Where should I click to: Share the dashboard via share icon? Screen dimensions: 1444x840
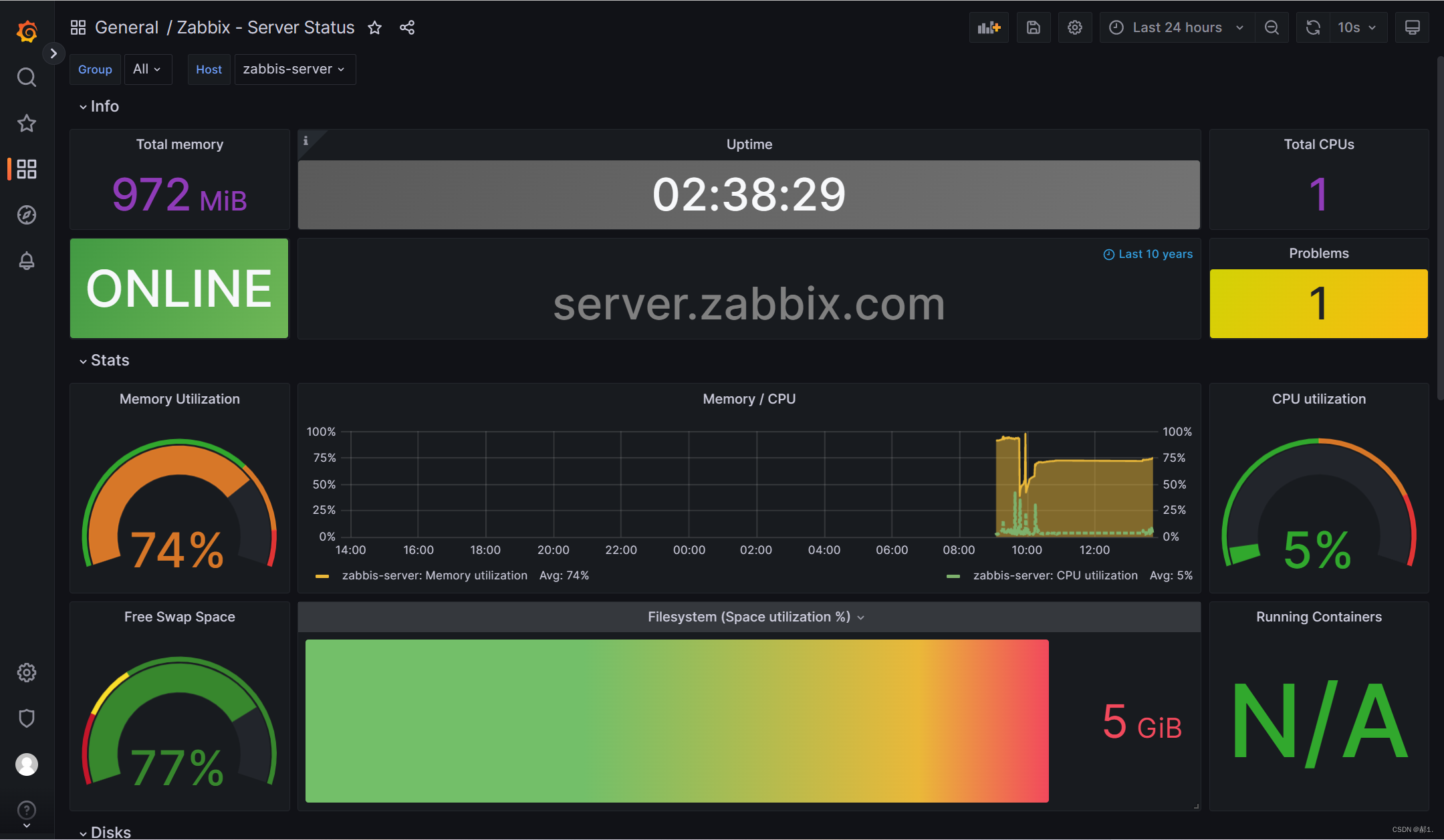point(407,27)
